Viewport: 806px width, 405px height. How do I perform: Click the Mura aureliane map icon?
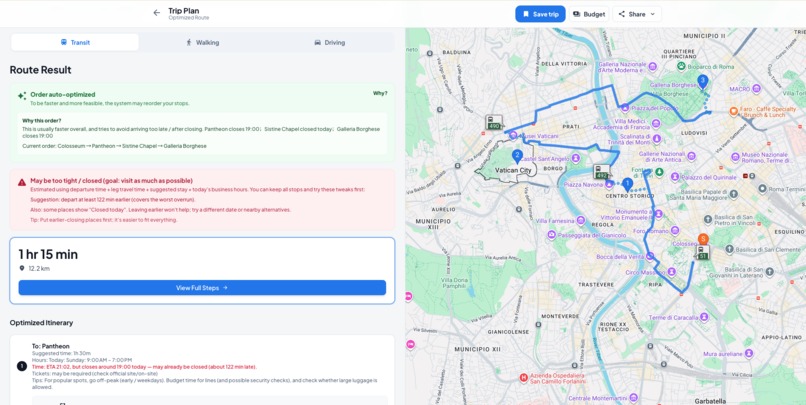tap(749, 354)
